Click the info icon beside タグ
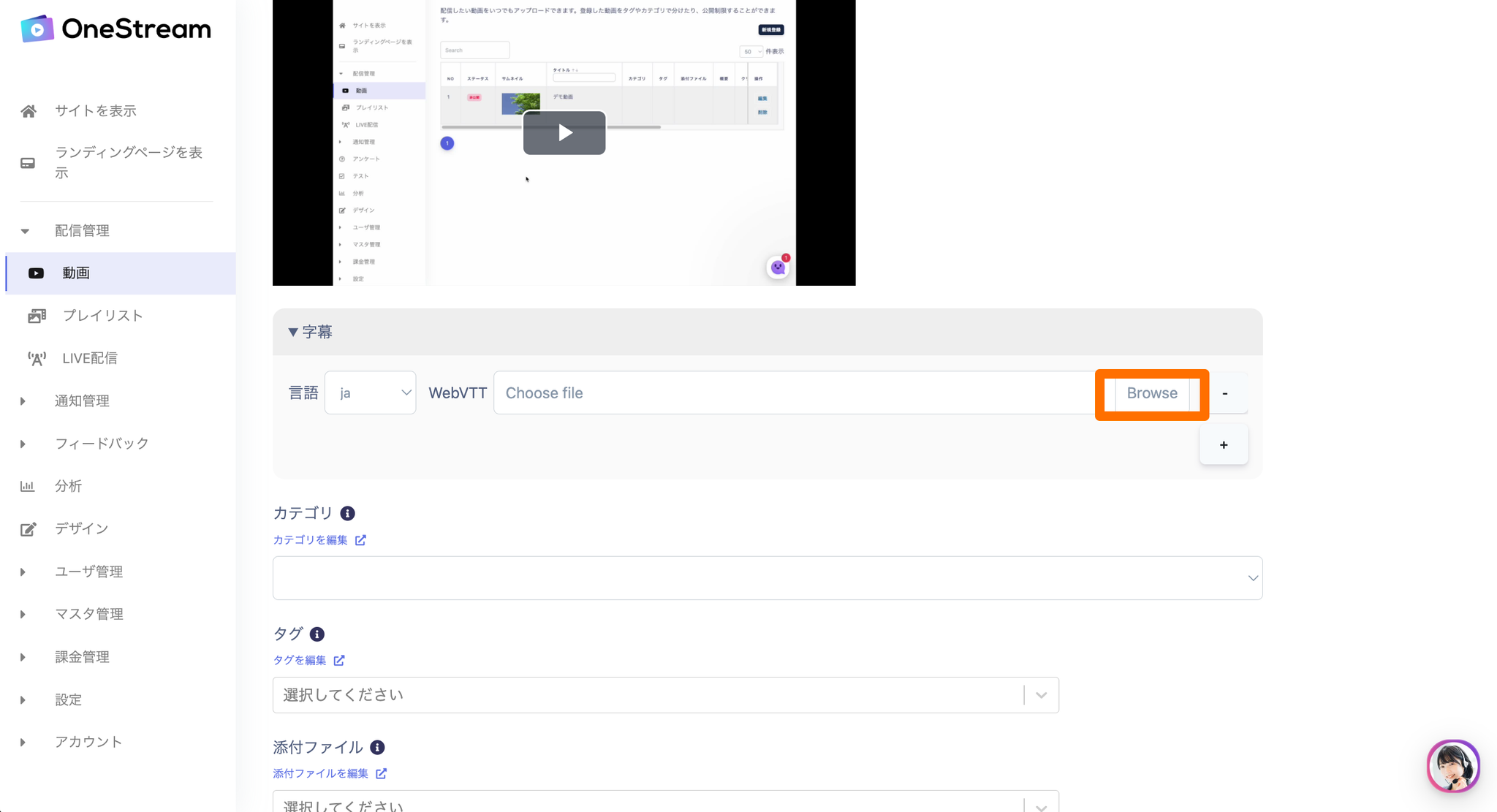This screenshot has height=812, width=1497. click(317, 634)
